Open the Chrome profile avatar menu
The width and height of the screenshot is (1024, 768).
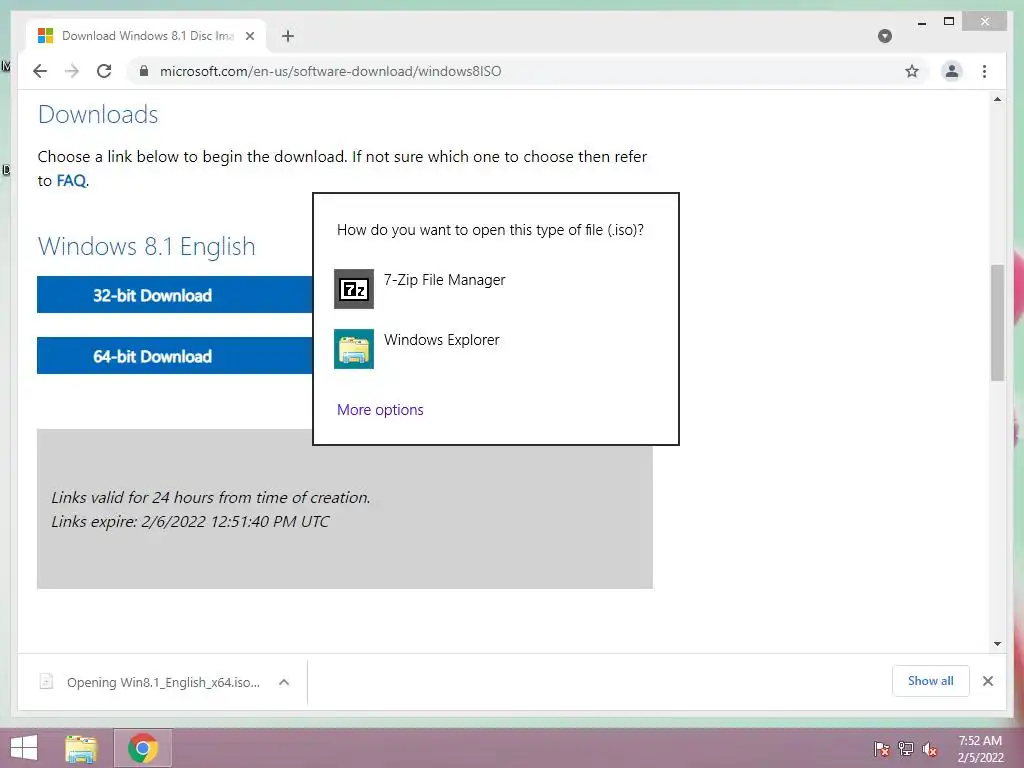click(x=952, y=71)
